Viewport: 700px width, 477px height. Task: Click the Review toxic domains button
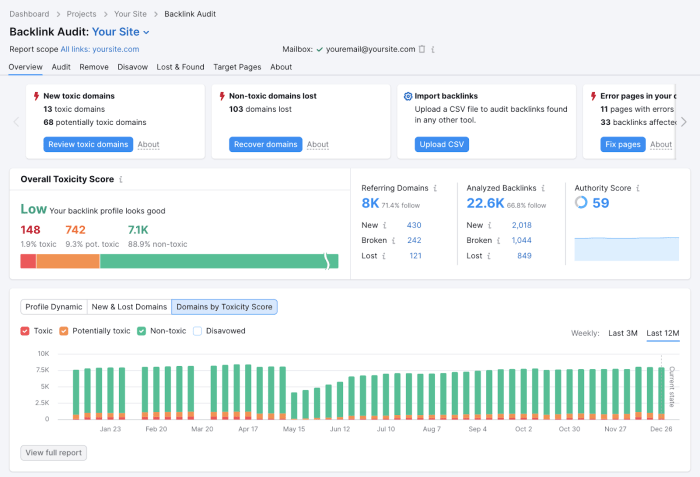click(x=88, y=144)
